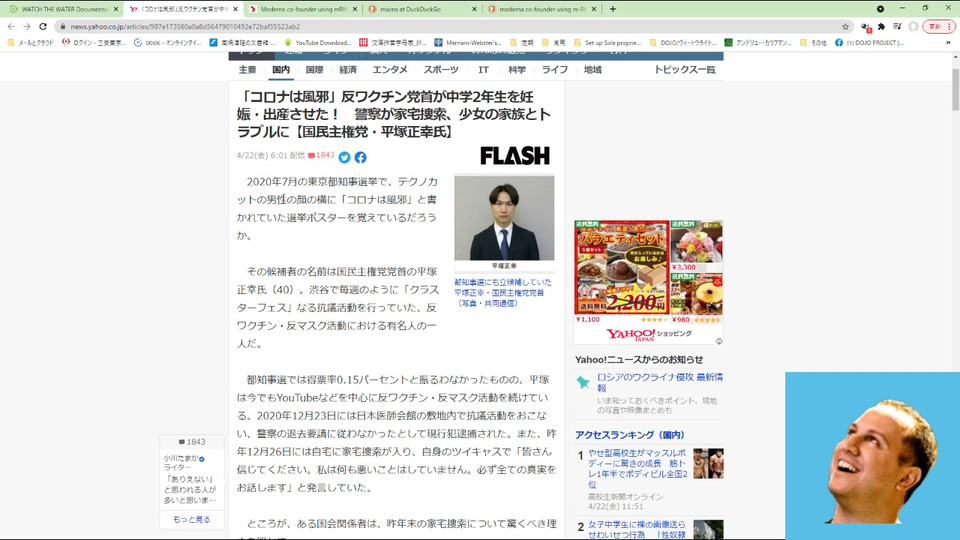Select the エンタメ news category tab
960x540 pixels.
pos(390,70)
